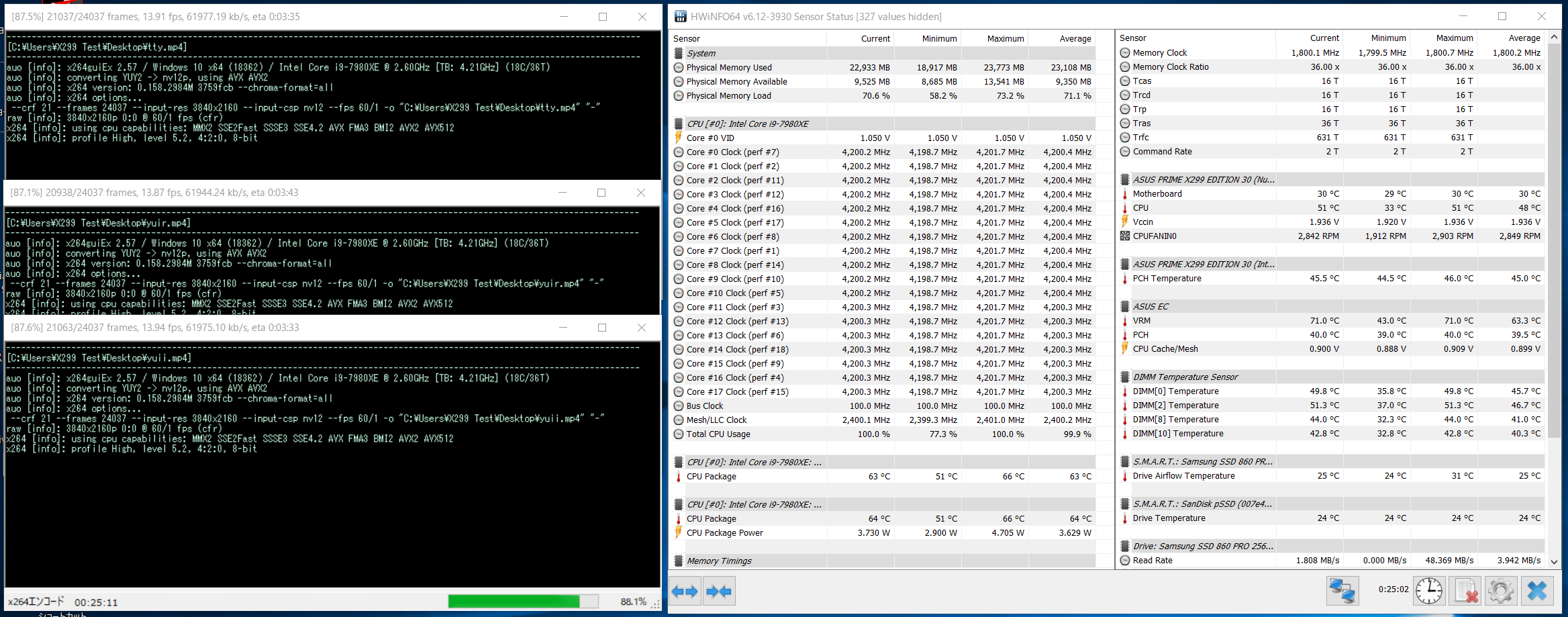The width and height of the screenshot is (1568, 617).
Task: Click the thermometer icon beside PCH Temperature
Action: point(1125,278)
